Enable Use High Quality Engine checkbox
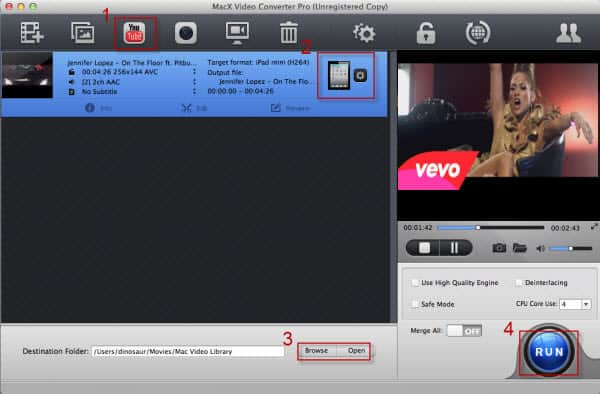 tap(414, 283)
